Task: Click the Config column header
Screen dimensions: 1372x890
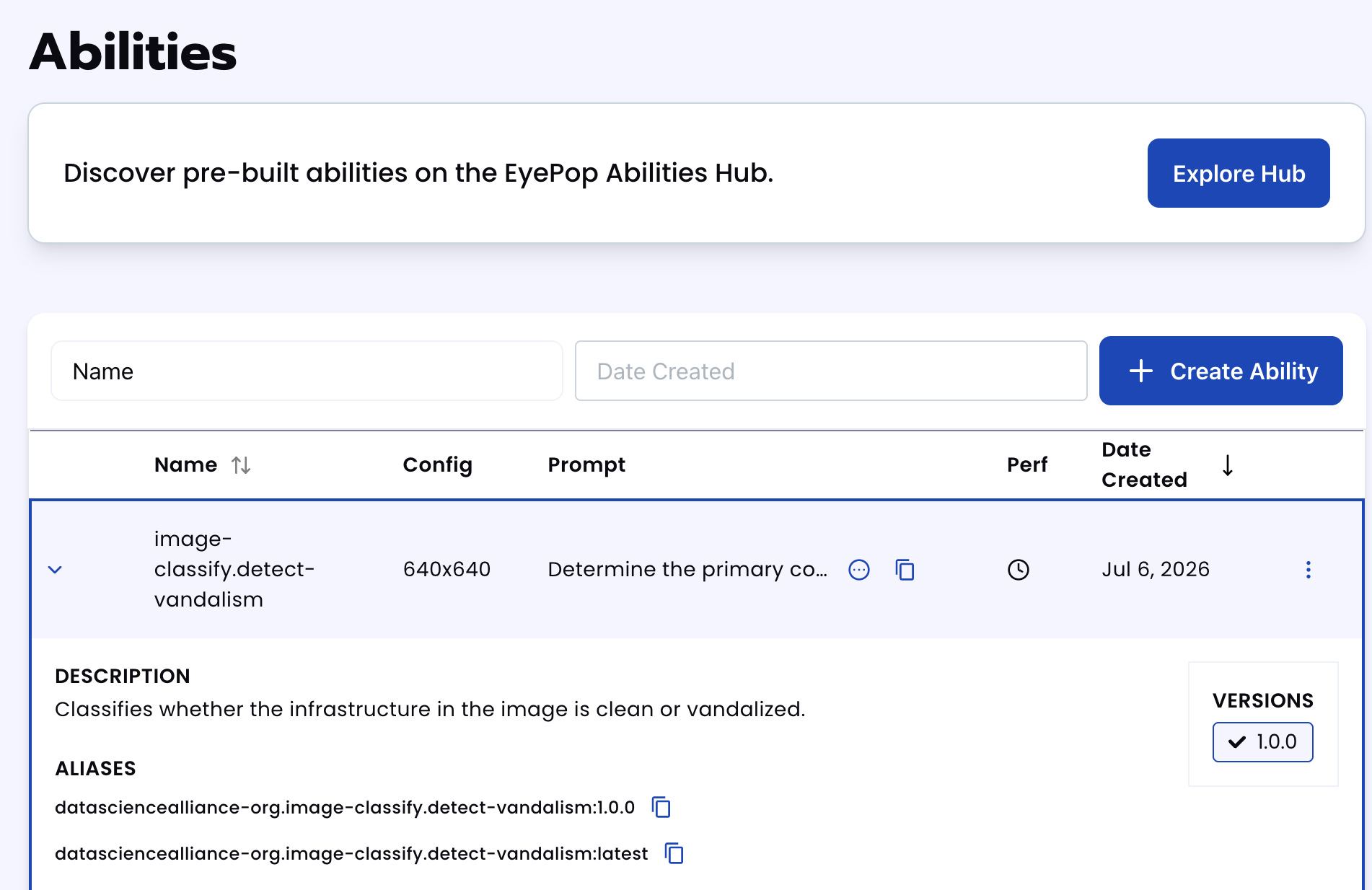Action: [x=437, y=464]
